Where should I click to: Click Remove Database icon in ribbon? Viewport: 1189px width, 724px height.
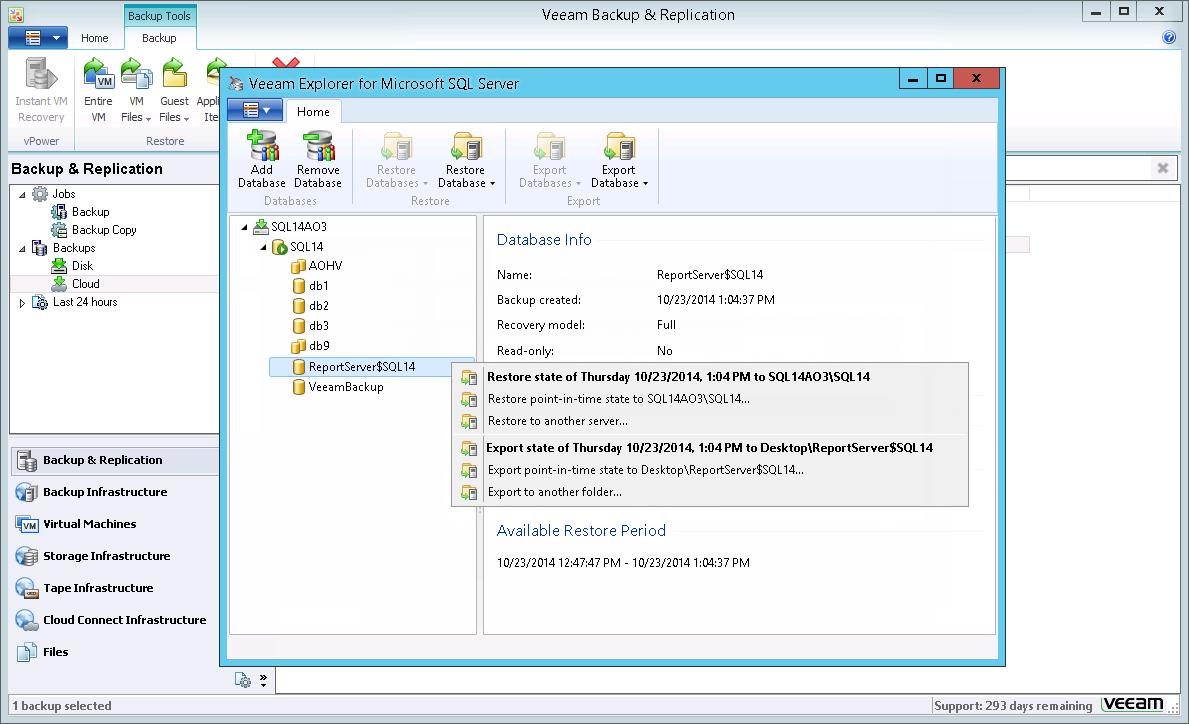(x=318, y=146)
